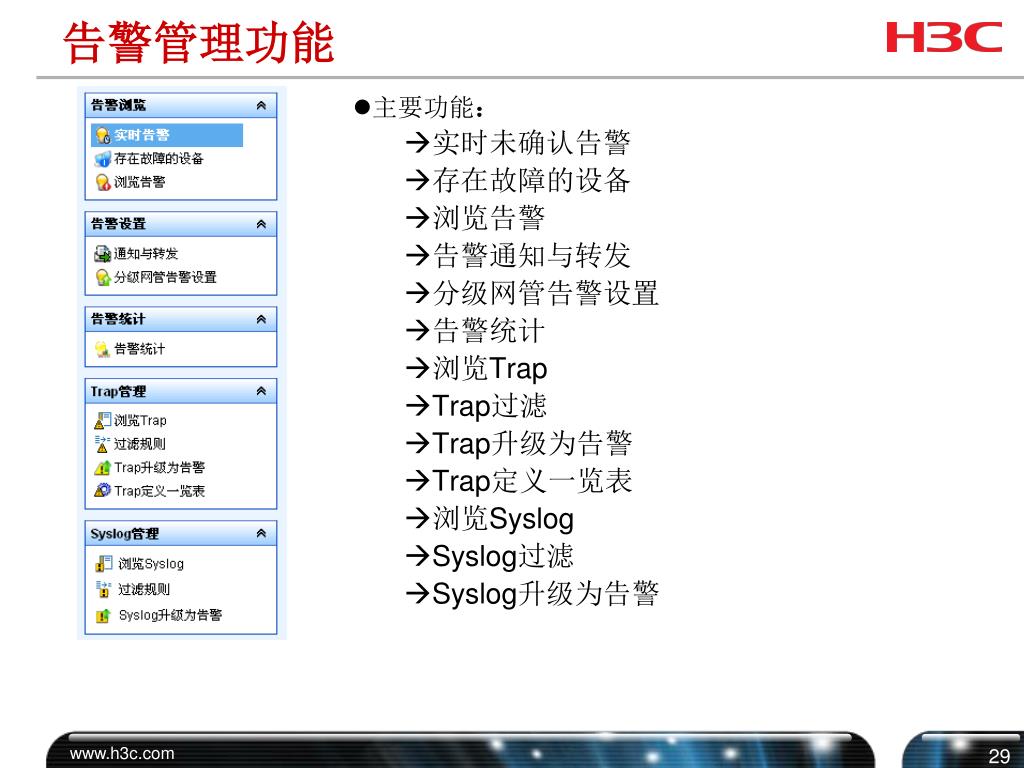This screenshot has height=768, width=1024.
Task: Click the 浏览Trap warning icon
Action: point(103,421)
